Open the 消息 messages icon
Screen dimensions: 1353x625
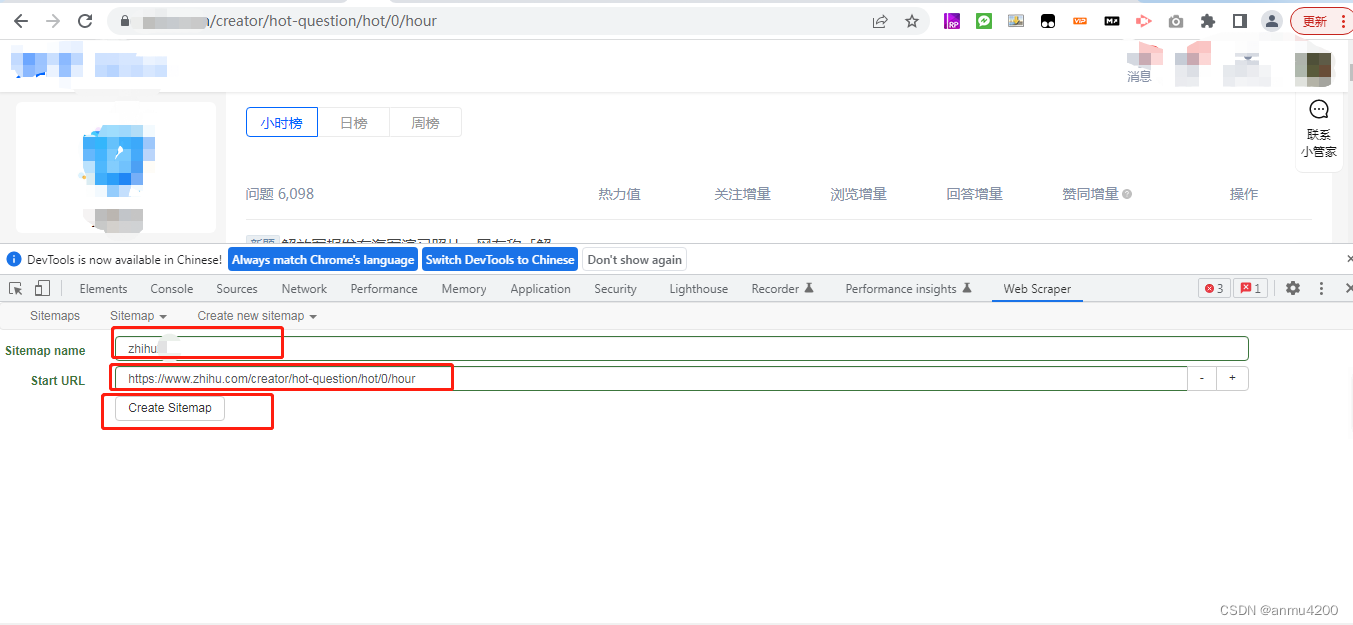[x=1139, y=65]
